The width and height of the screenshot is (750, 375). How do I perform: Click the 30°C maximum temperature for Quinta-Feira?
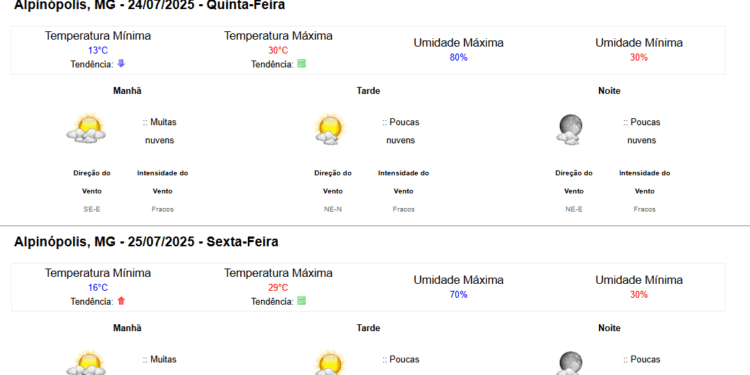(278, 50)
